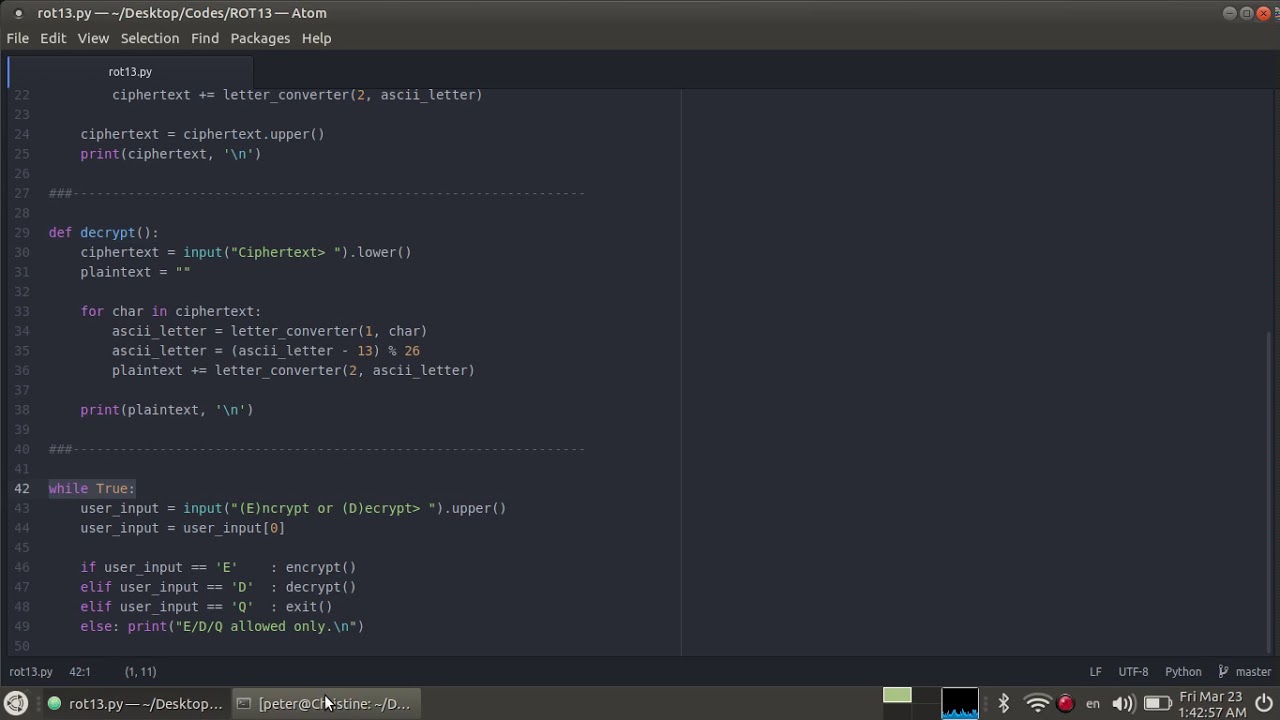Open the Edit menu
1280x720 pixels.
53,38
